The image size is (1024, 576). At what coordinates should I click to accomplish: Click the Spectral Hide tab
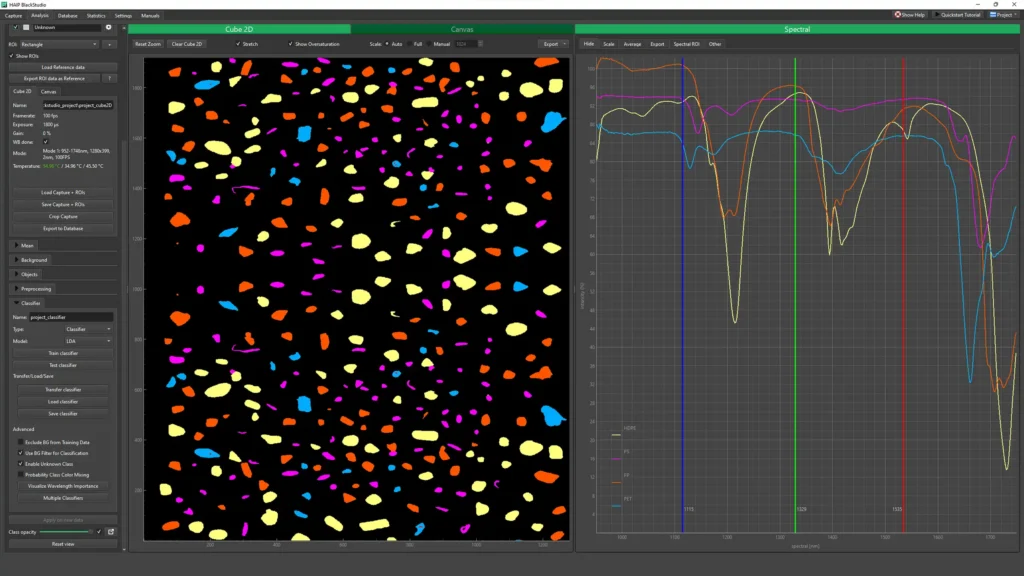(589, 44)
